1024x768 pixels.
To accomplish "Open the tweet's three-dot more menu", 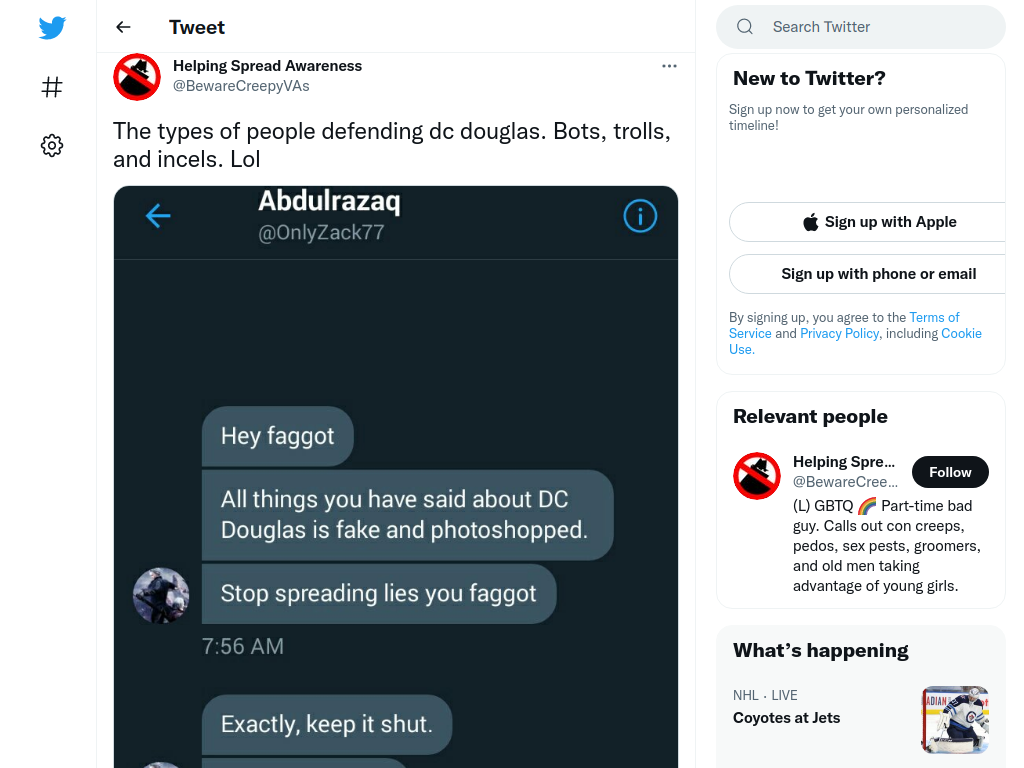I will (x=669, y=66).
